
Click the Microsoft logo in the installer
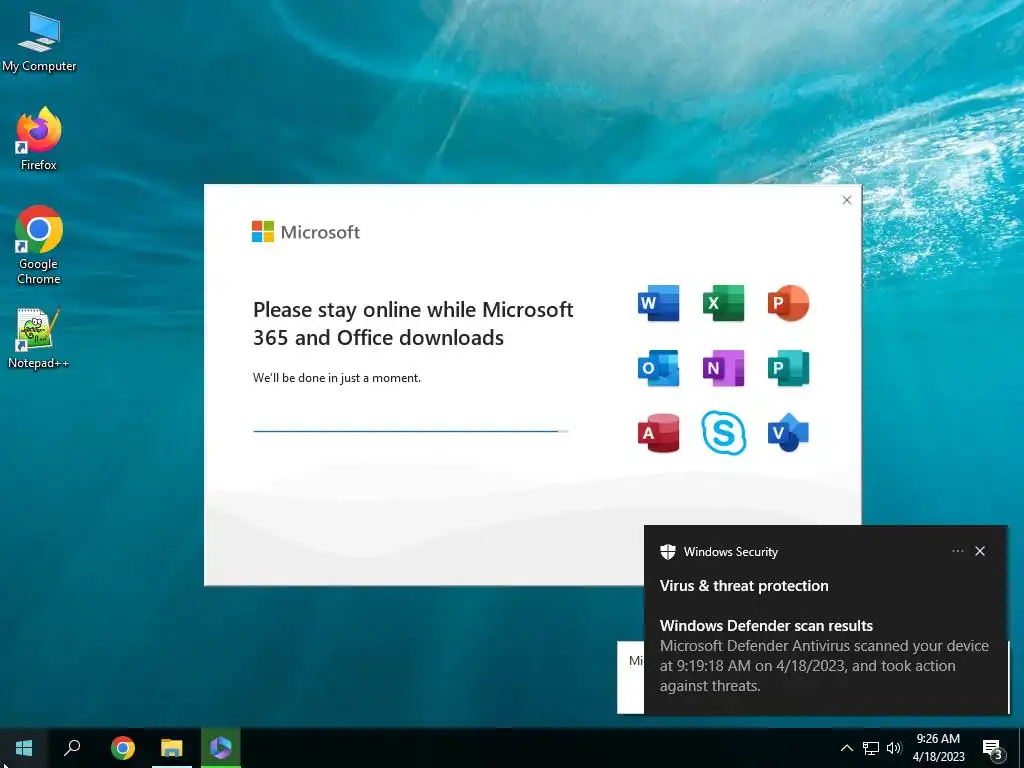tap(306, 232)
